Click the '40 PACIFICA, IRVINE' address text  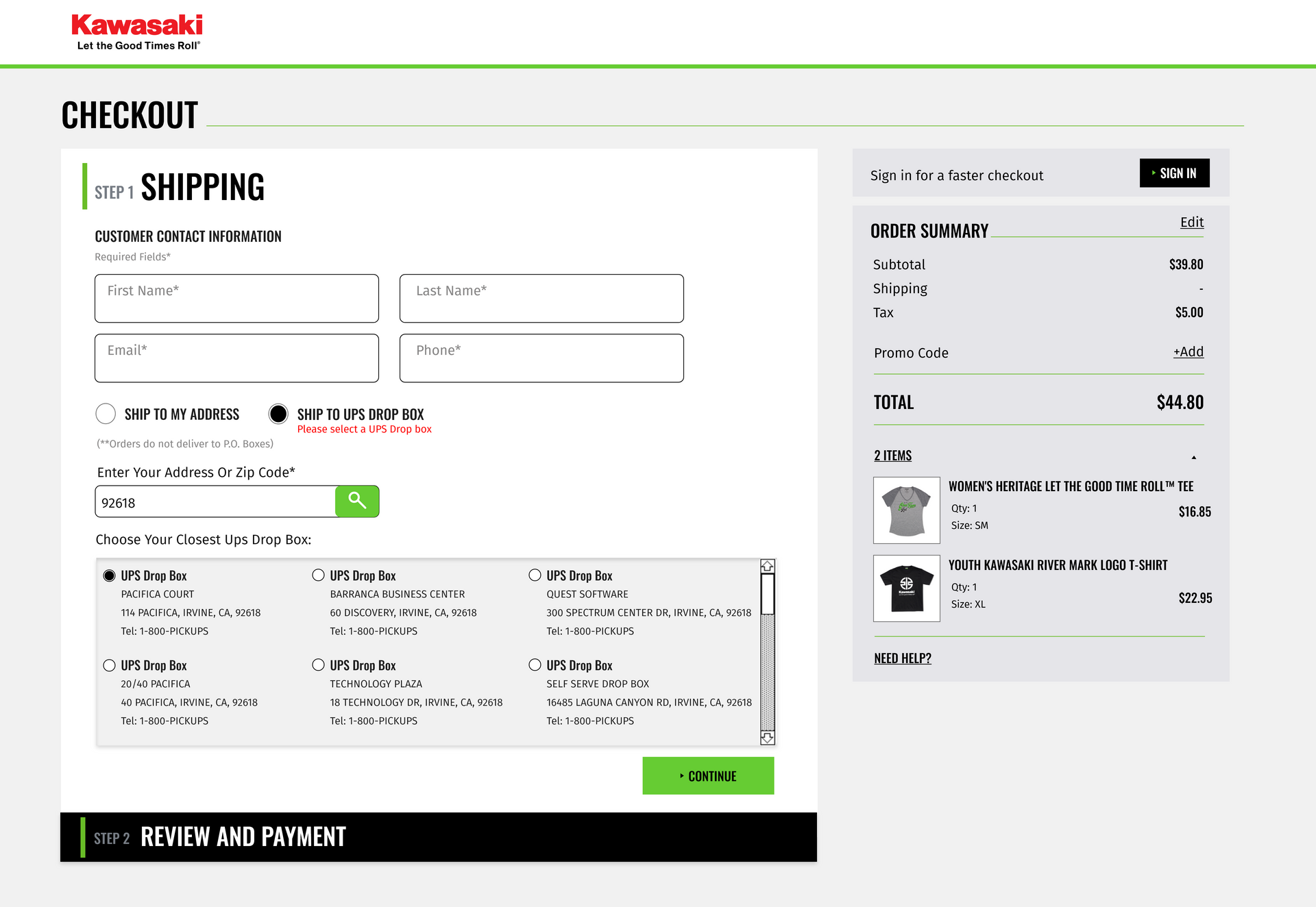[x=189, y=703]
